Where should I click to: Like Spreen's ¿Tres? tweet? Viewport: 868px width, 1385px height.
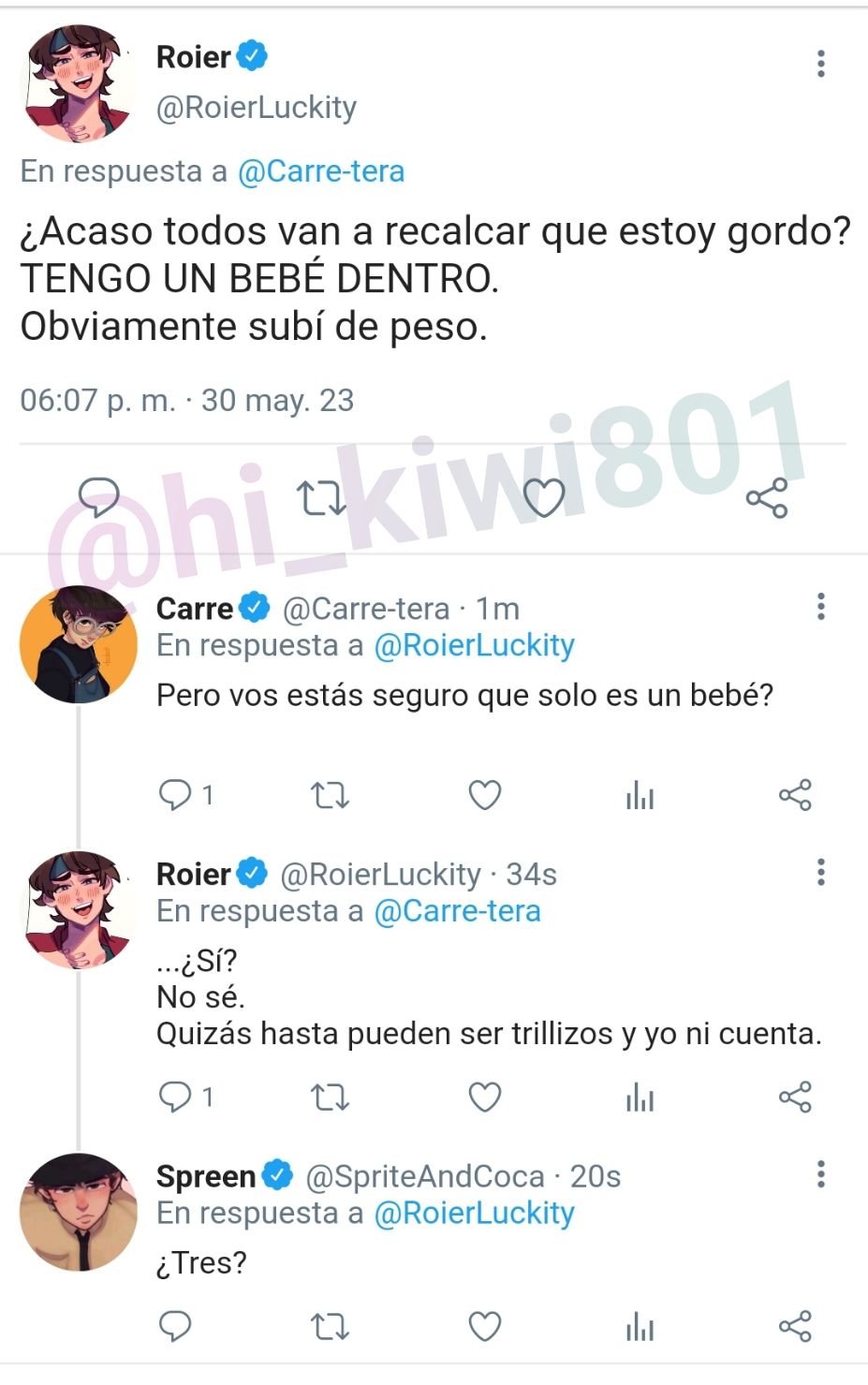[485, 1326]
